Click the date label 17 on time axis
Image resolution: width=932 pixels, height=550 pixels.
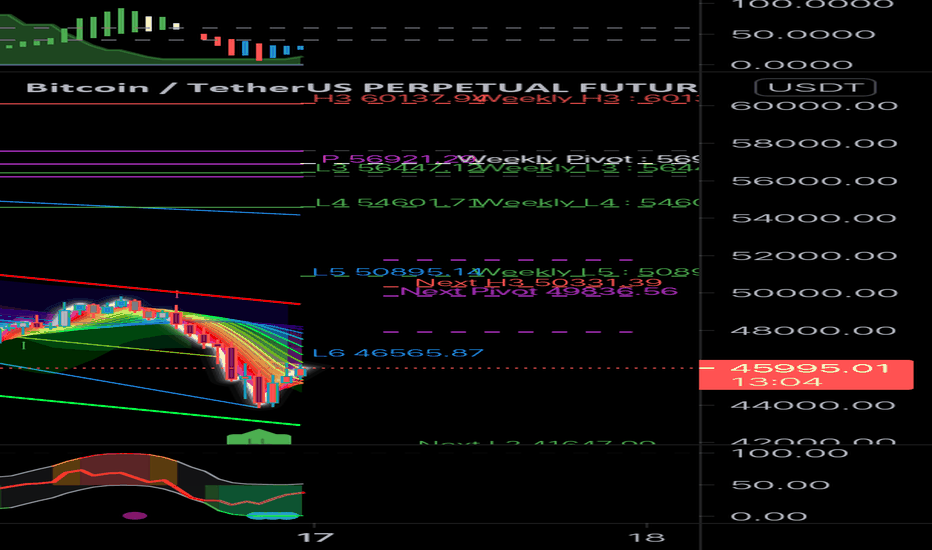[316, 538]
